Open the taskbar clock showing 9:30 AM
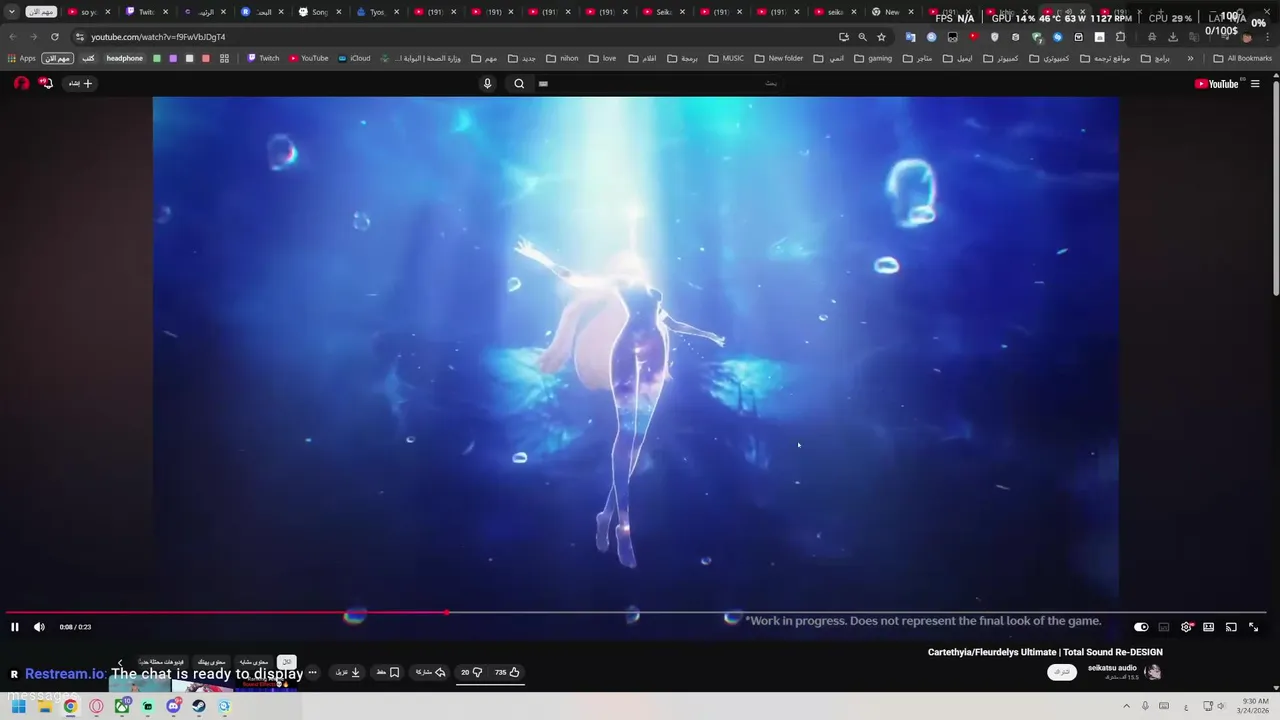1280x720 pixels. pyautogui.click(x=1255, y=706)
